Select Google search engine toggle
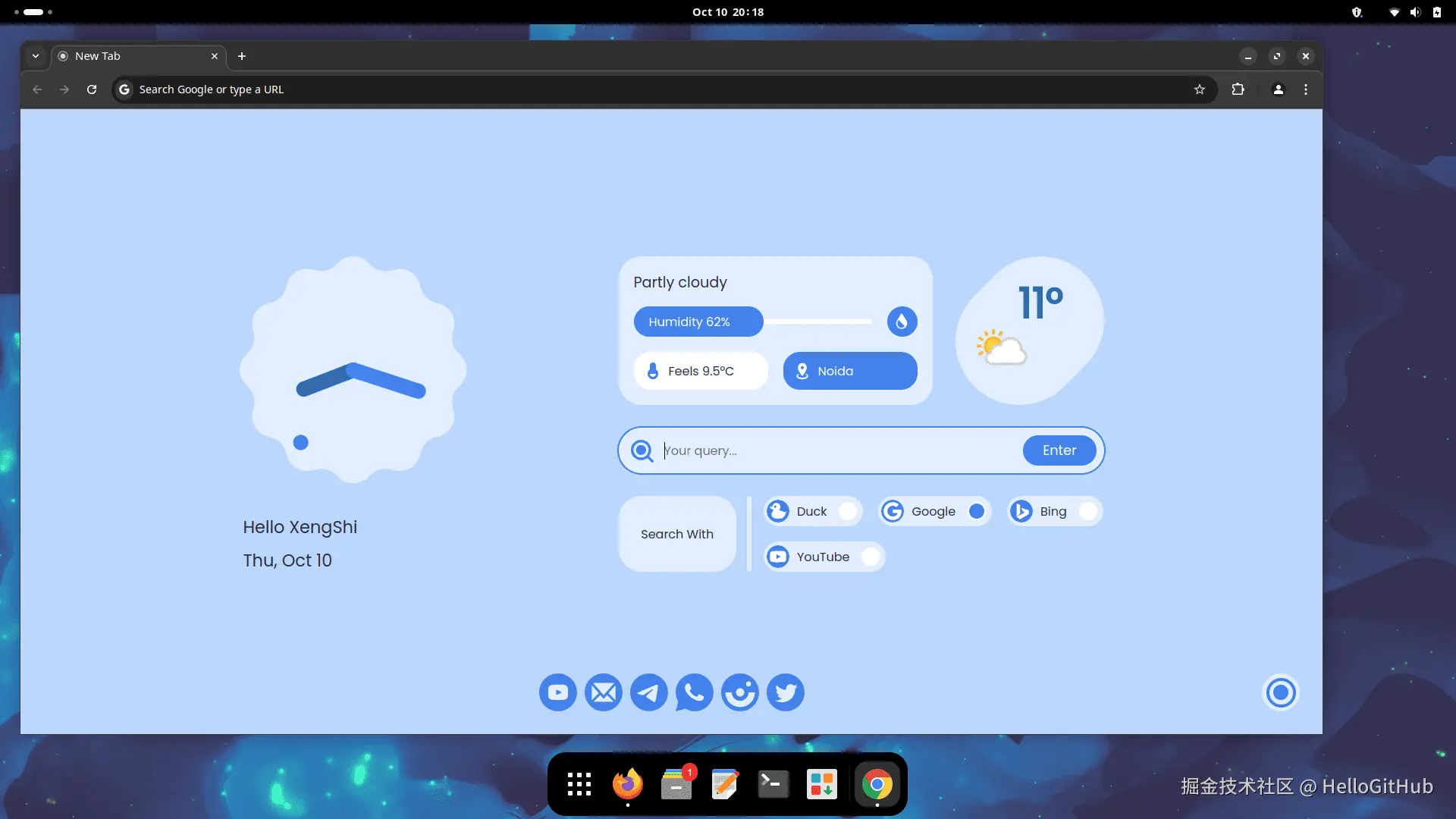This screenshot has width=1456, height=819. click(x=977, y=511)
